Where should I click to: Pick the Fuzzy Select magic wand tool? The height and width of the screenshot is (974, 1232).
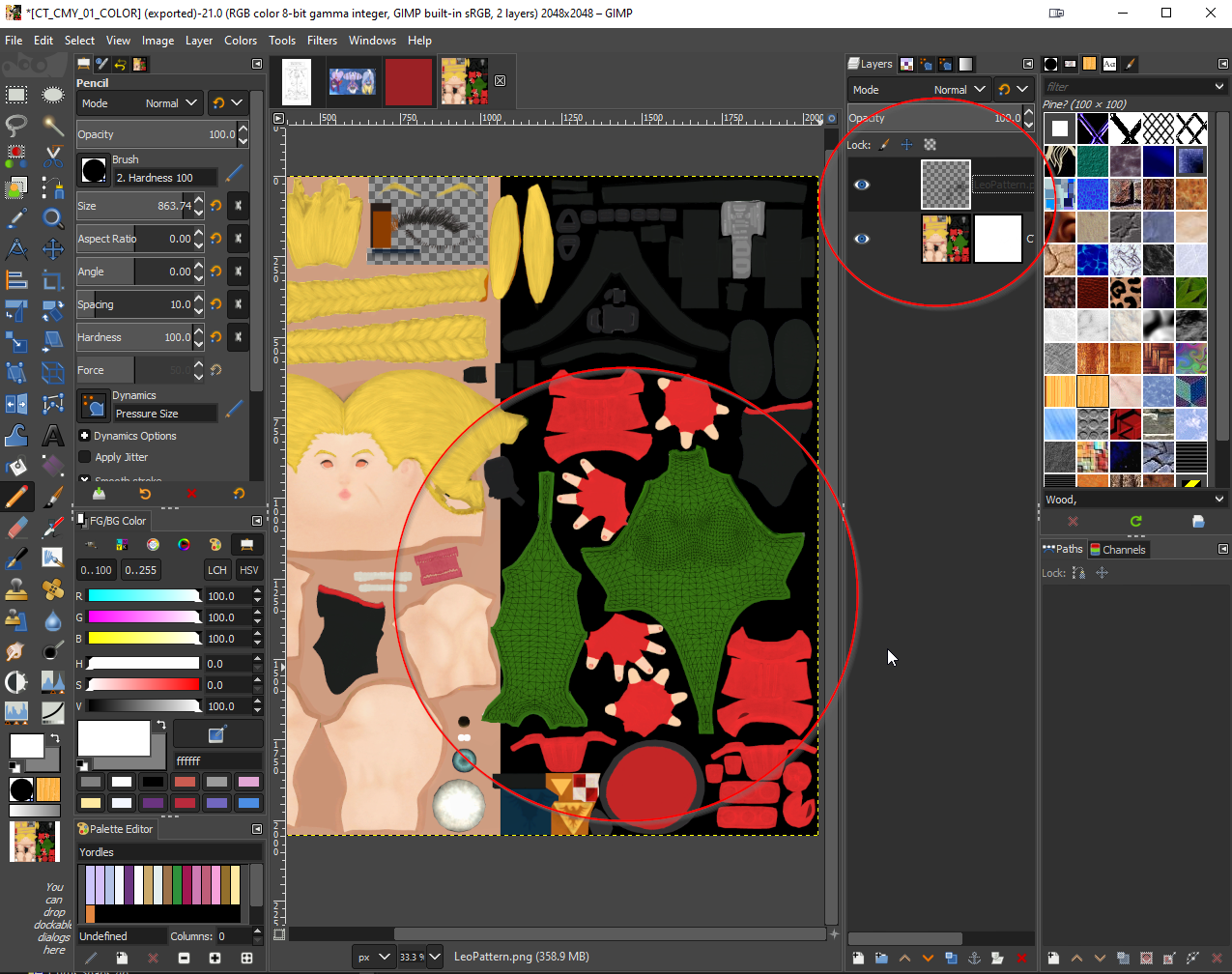[x=53, y=126]
